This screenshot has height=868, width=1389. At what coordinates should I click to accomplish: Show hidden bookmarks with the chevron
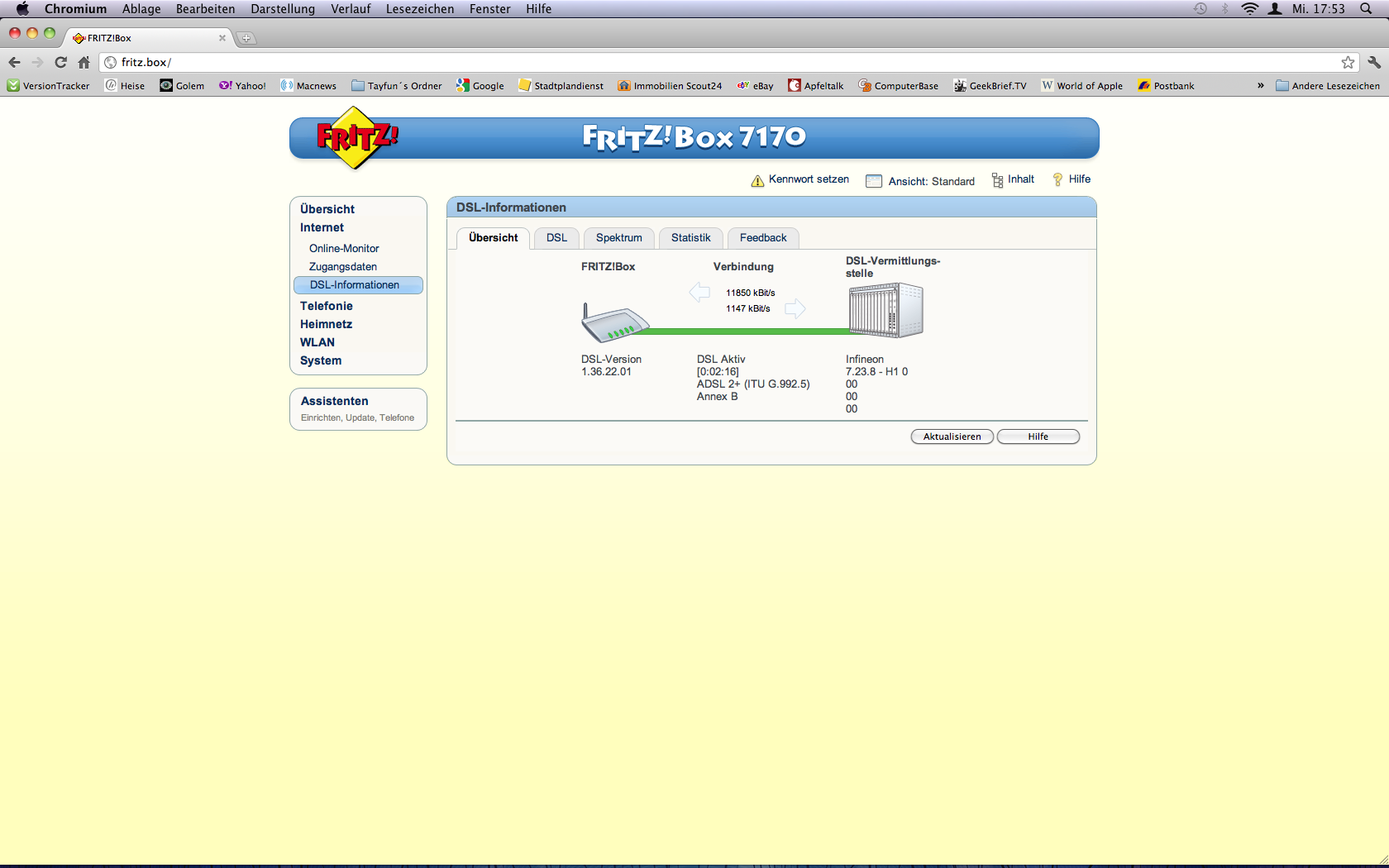point(1261,86)
